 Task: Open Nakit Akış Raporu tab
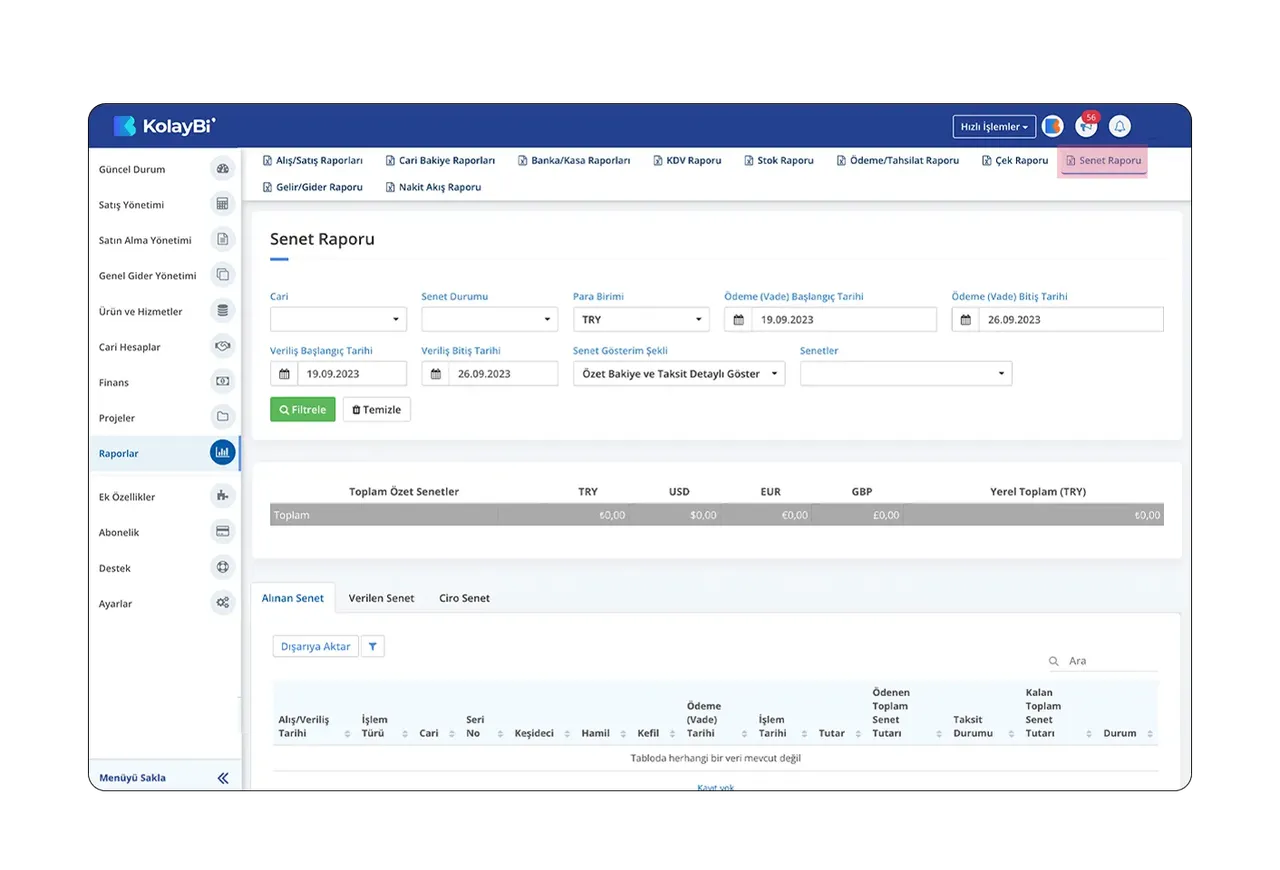[x=433, y=187]
